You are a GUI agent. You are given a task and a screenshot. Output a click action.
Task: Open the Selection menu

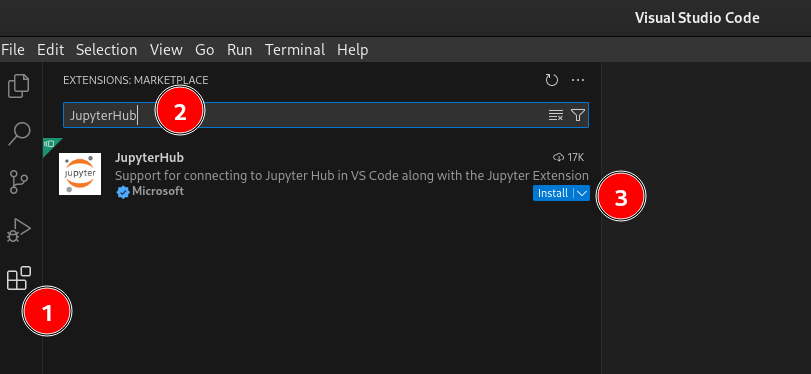click(107, 50)
